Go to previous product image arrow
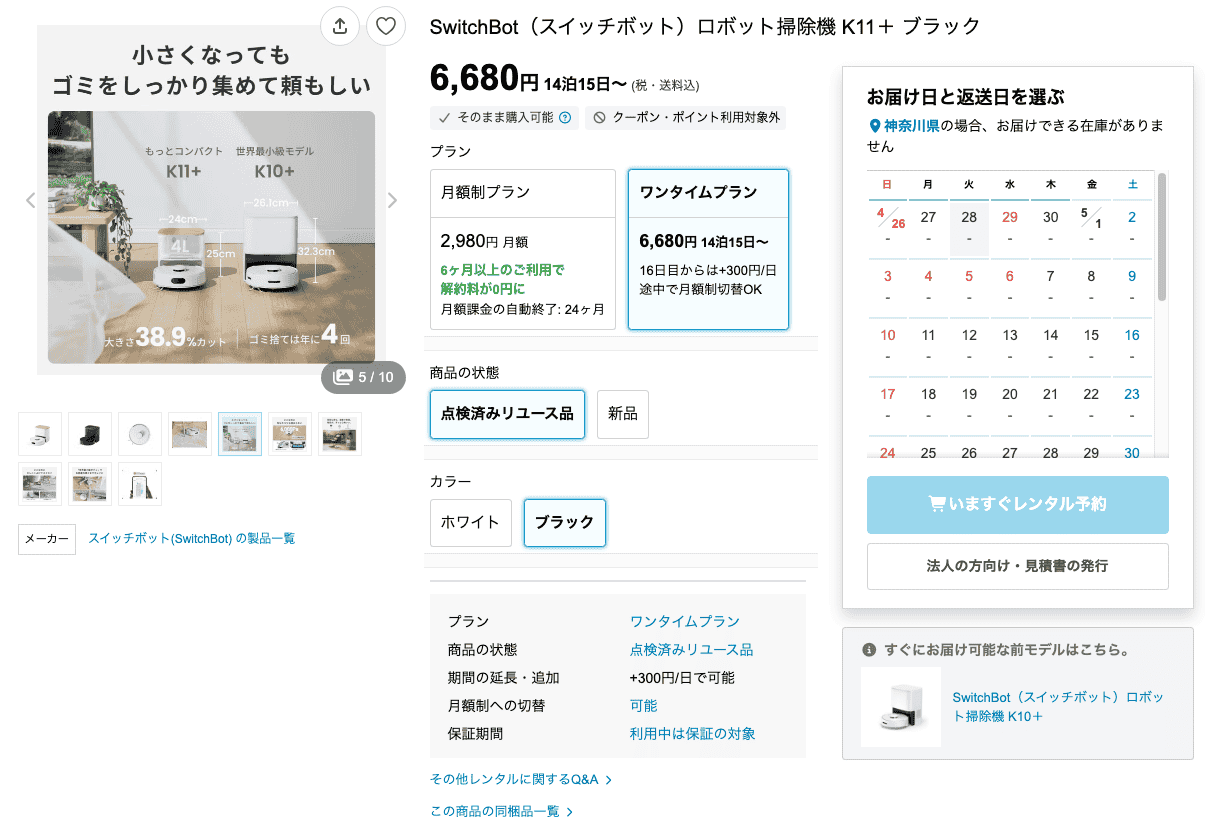This screenshot has width=1205, height=827. (x=30, y=200)
